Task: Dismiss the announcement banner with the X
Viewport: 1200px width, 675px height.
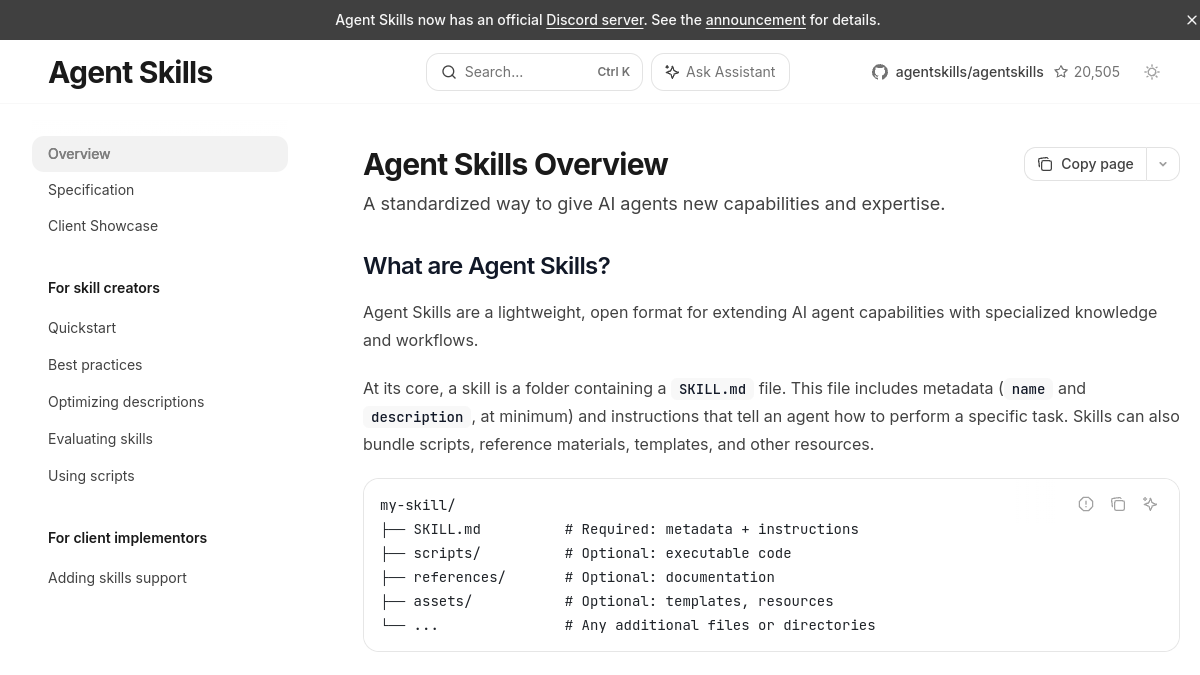Action: click(x=1192, y=20)
